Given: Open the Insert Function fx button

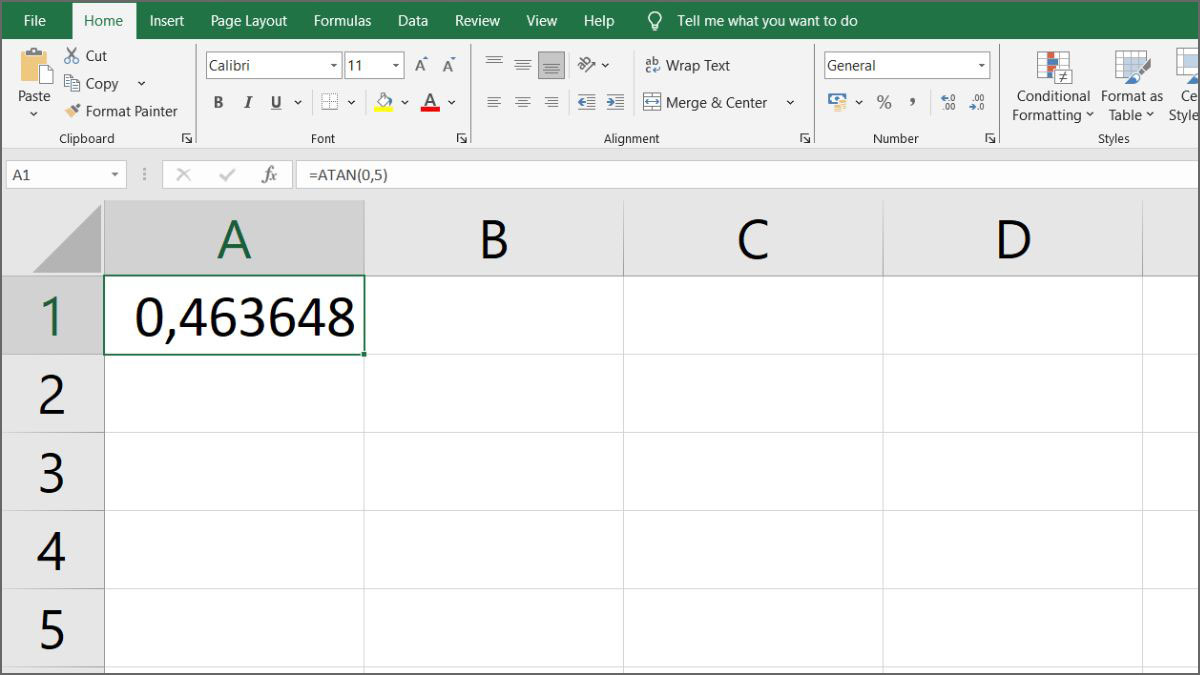Looking at the screenshot, I should [x=269, y=175].
